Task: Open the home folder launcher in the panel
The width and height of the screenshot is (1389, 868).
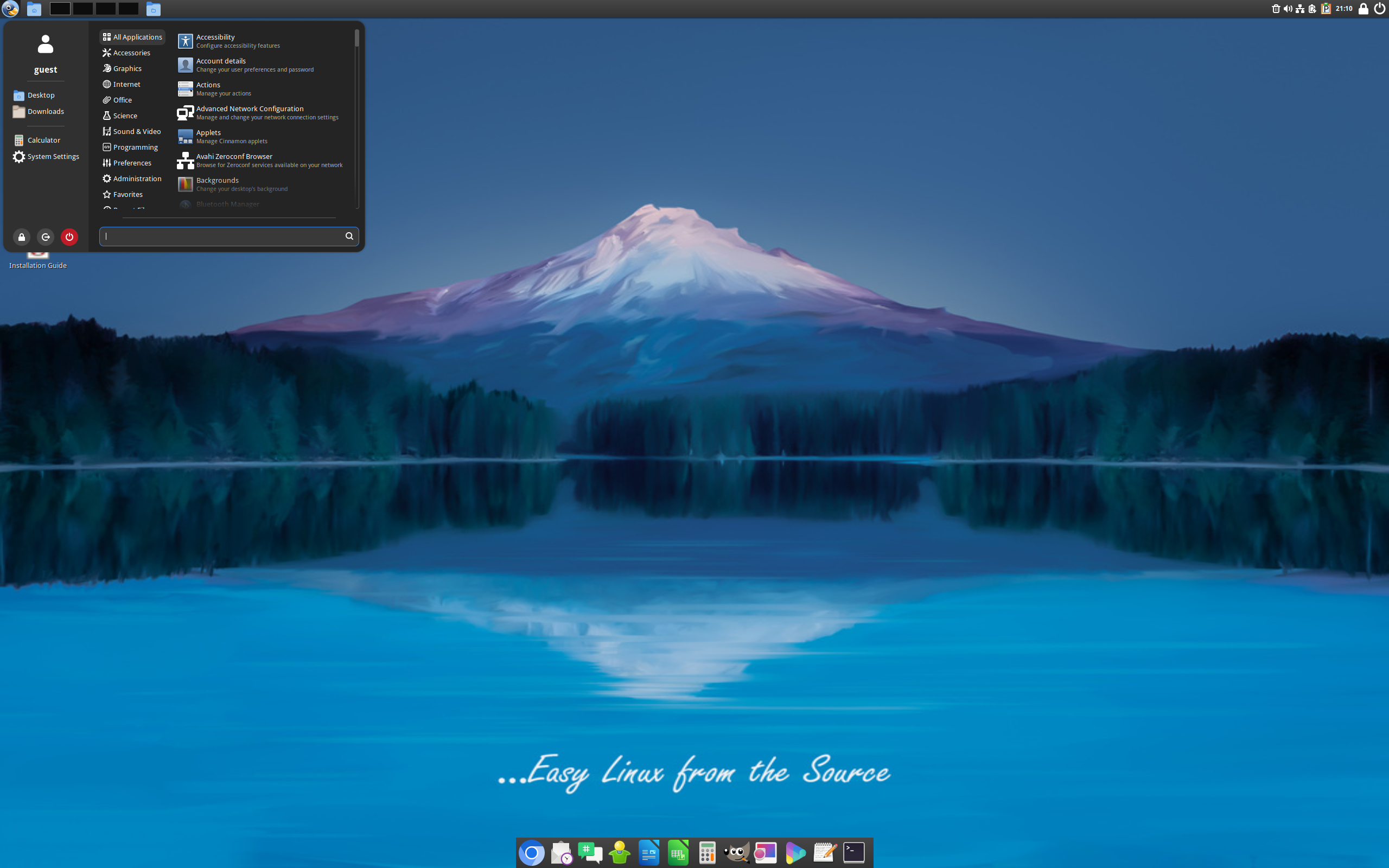Action: tap(34, 9)
